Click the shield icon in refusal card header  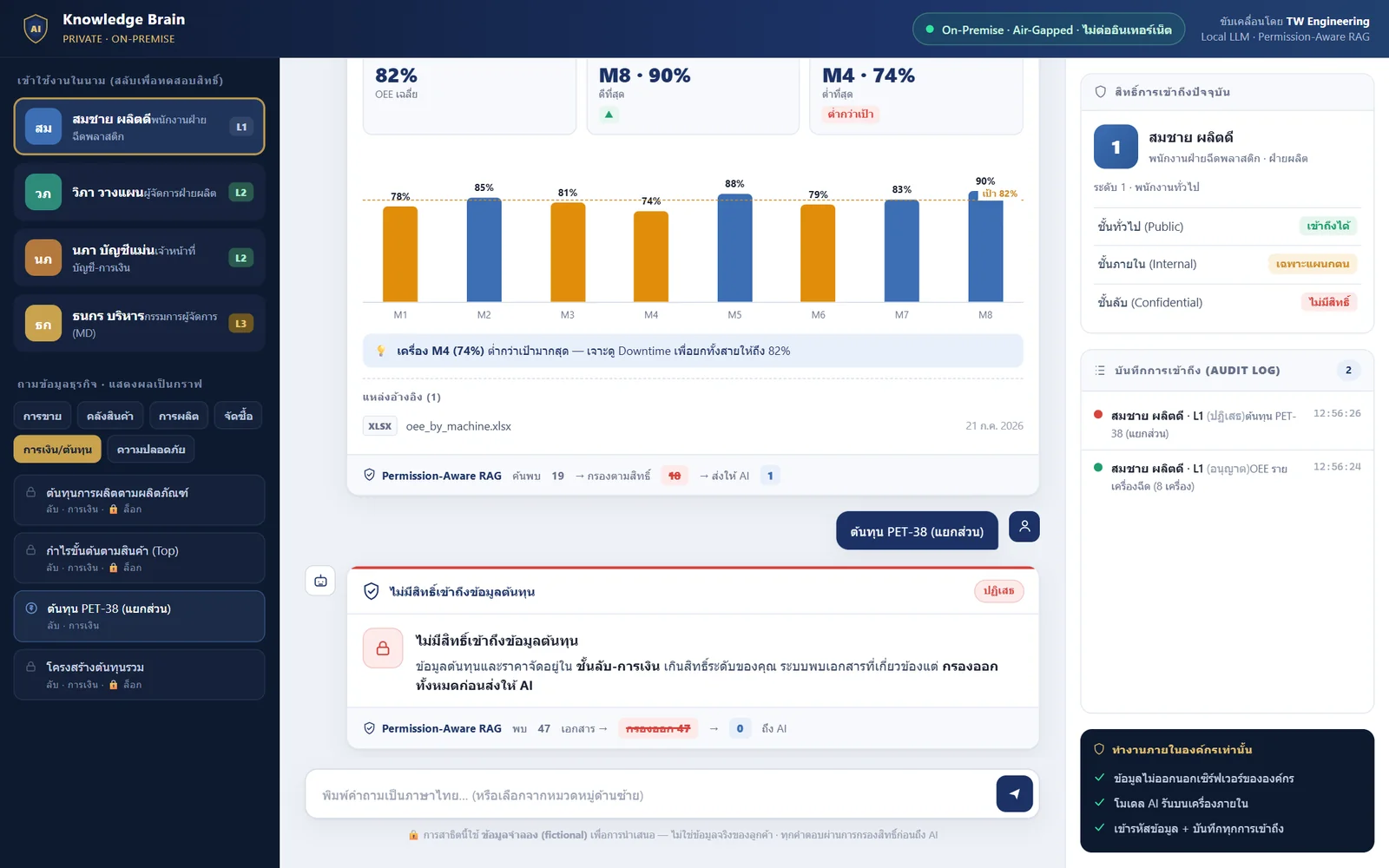(x=371, y=591)
